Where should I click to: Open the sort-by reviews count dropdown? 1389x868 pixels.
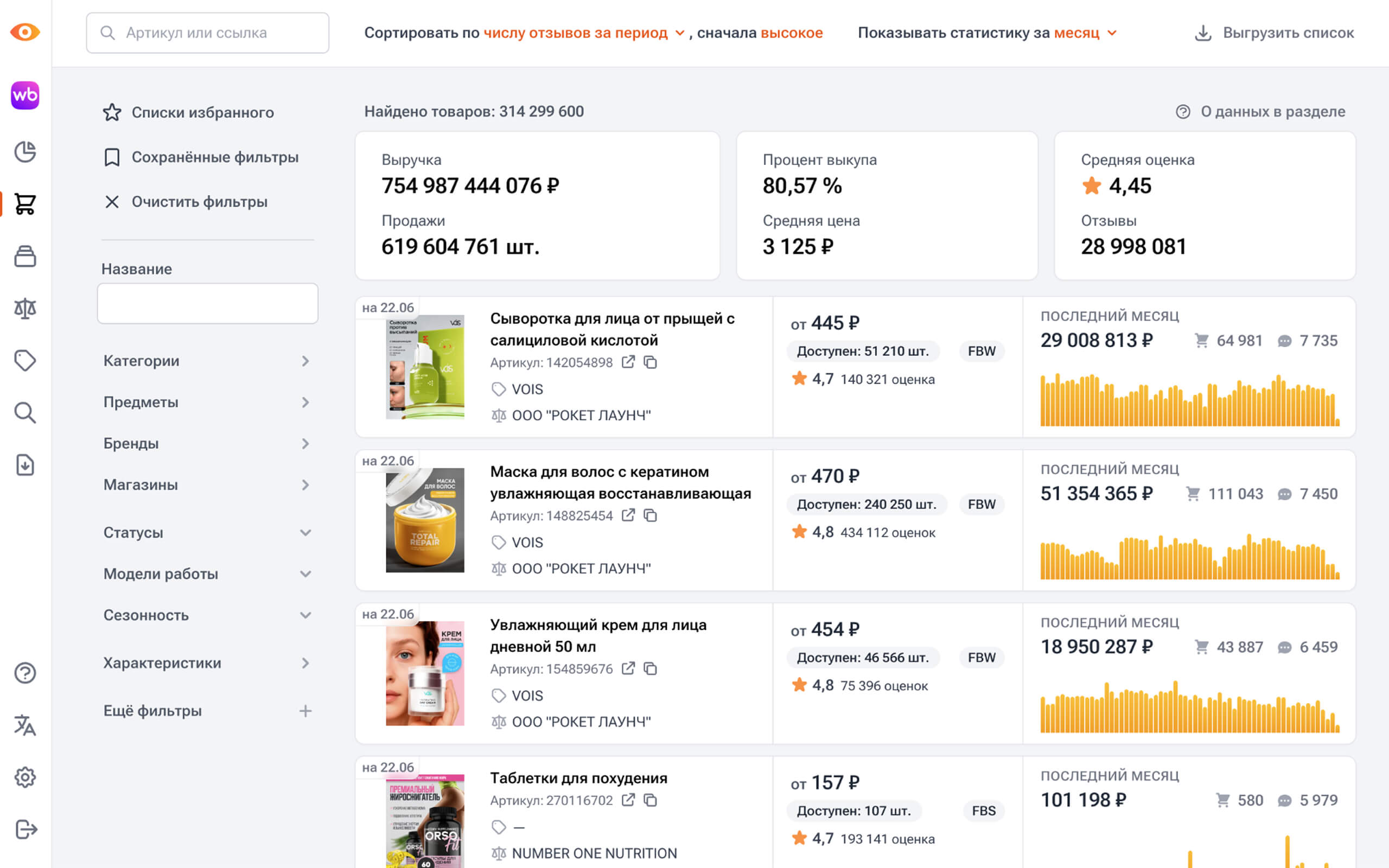[x=583, y=33]
